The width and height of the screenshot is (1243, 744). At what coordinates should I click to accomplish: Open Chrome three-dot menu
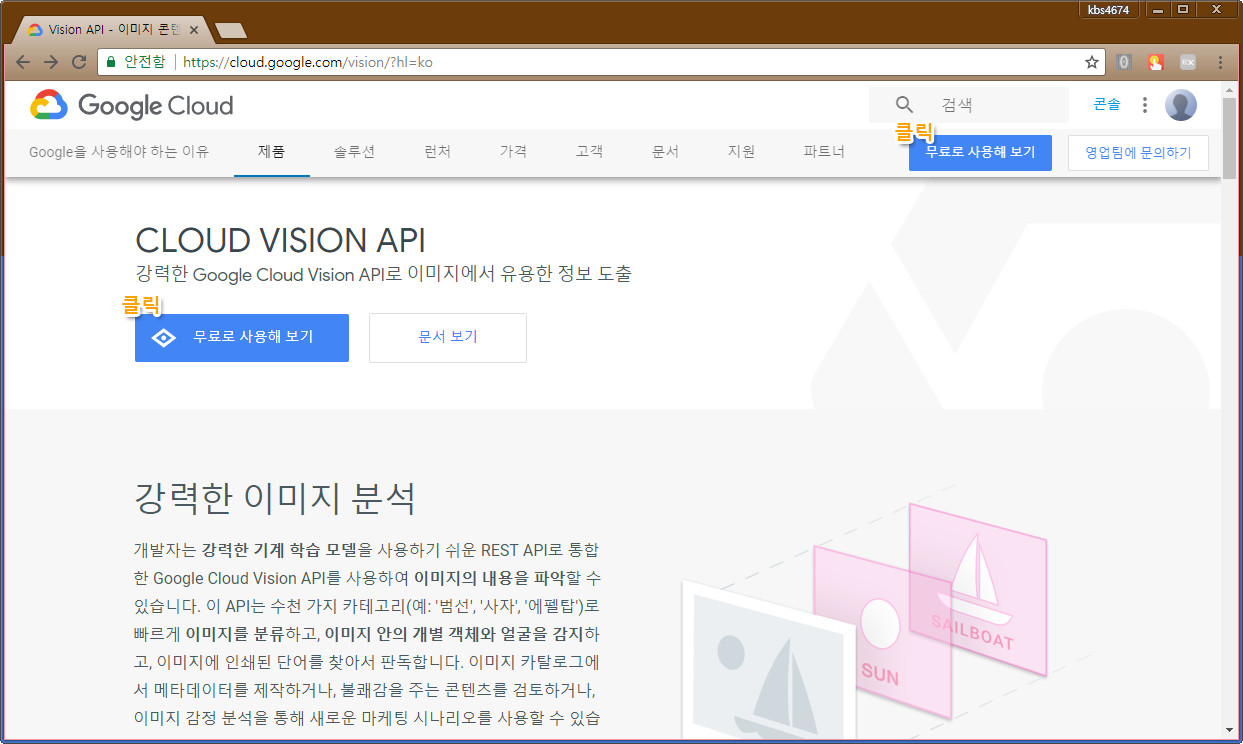coord(1220,62)
